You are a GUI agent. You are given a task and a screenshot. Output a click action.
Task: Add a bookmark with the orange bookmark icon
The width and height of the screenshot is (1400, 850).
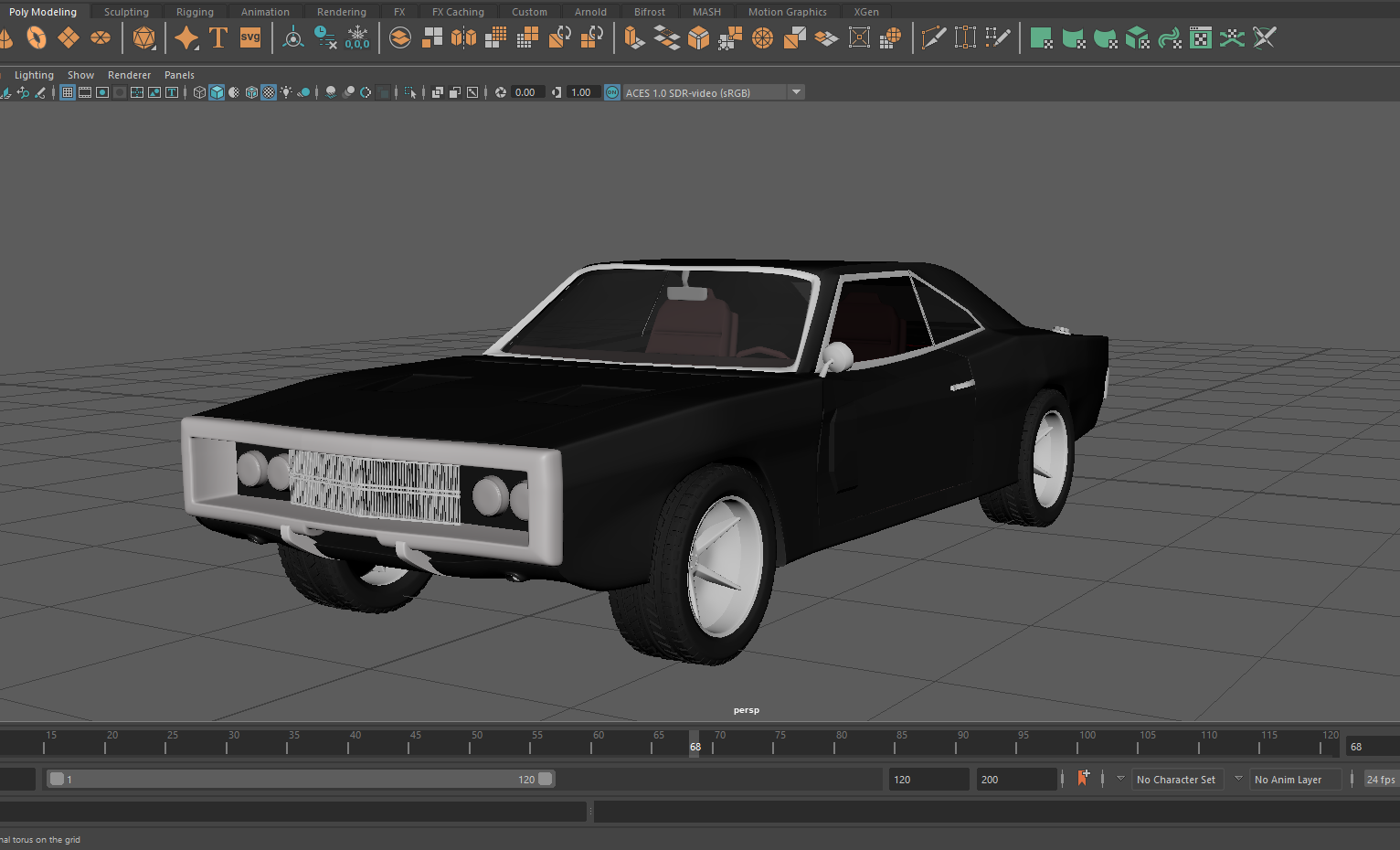pyautogui.click(x=1083, y=779)
